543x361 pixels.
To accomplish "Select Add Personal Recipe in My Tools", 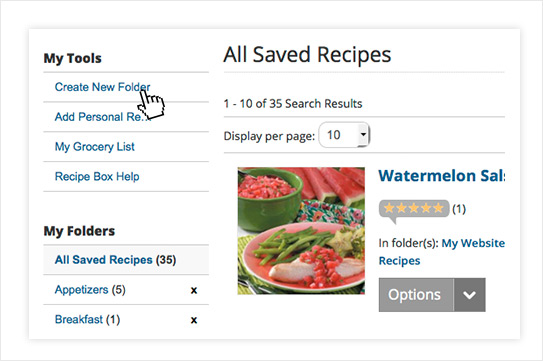I will (101, 117).
